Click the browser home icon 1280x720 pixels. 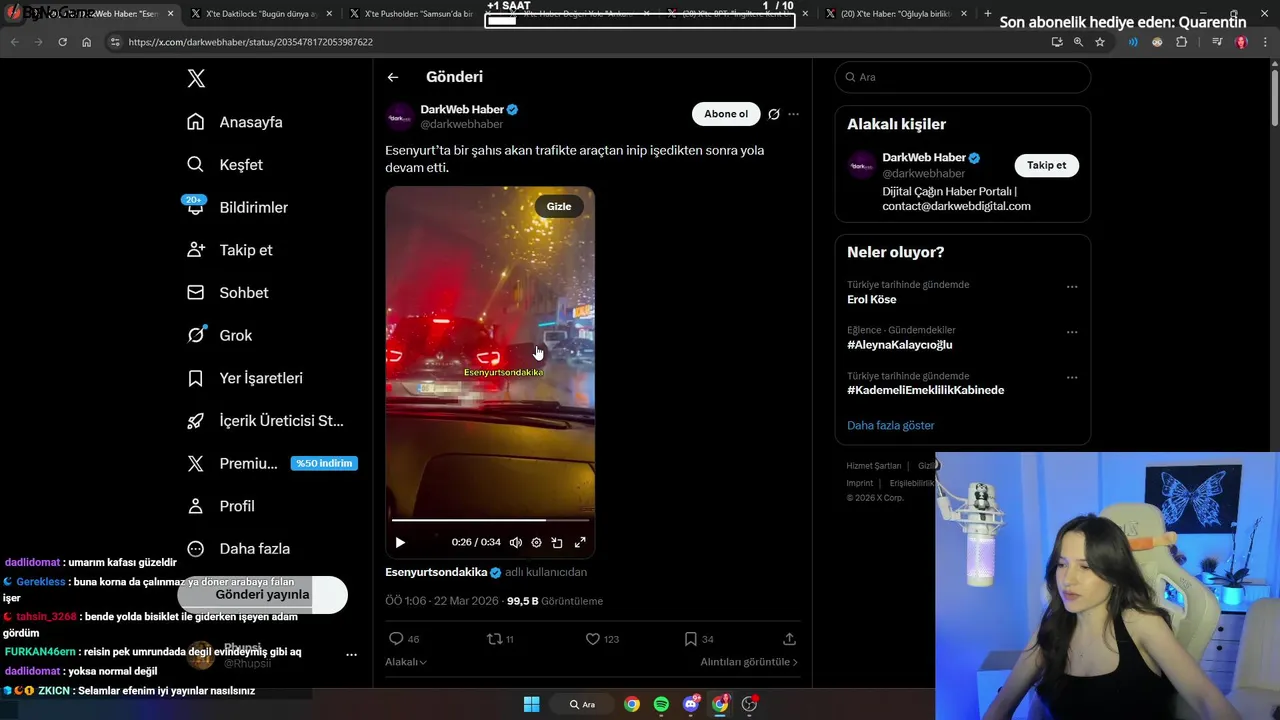point(86,42)
